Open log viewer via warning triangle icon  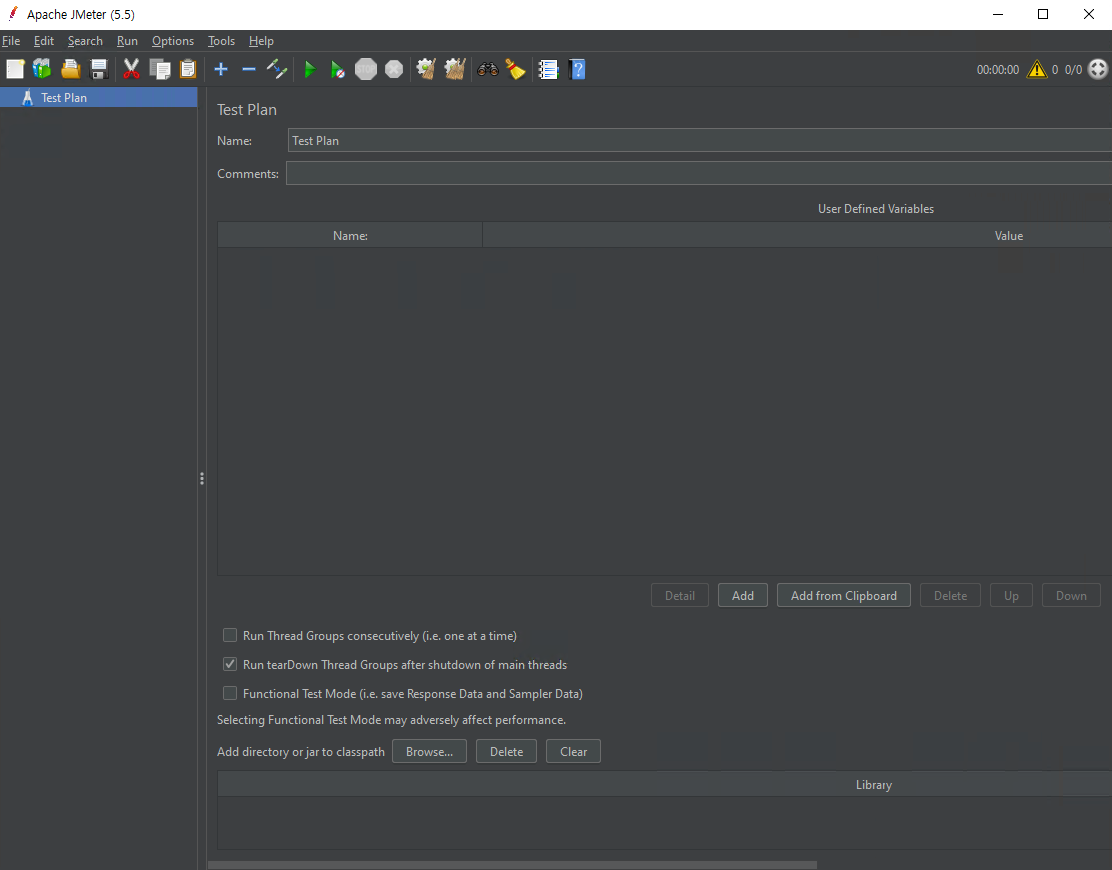pyautogui.click(x=1037, y=69)
